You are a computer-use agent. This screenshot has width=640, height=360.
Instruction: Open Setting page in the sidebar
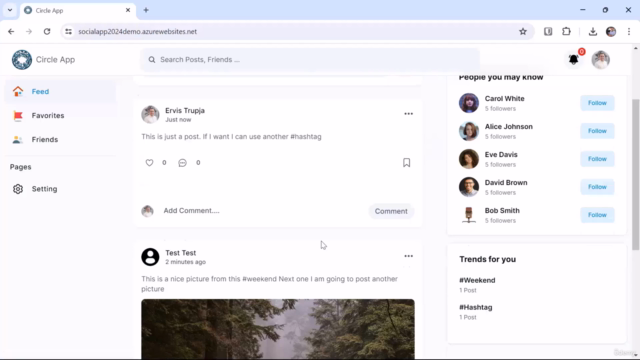[60, 189]
